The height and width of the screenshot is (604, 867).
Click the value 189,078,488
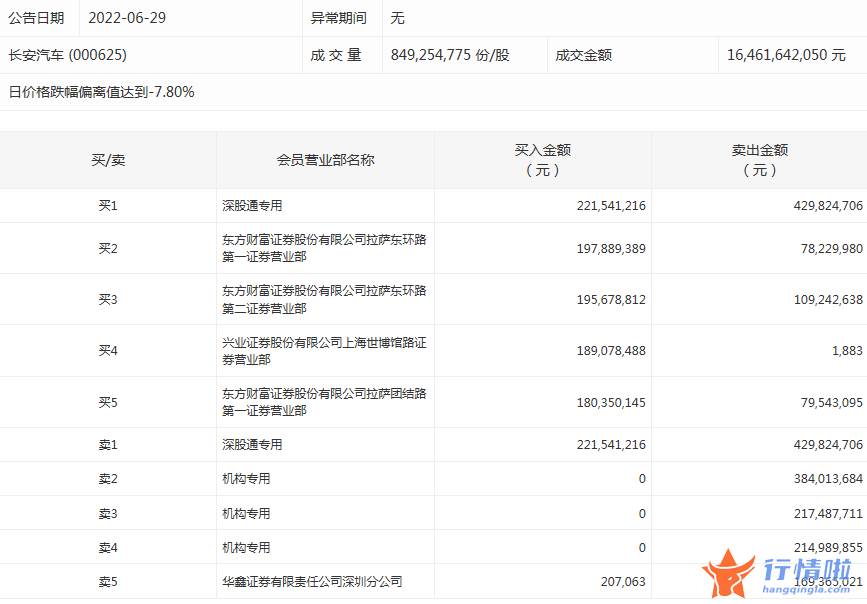611,351
